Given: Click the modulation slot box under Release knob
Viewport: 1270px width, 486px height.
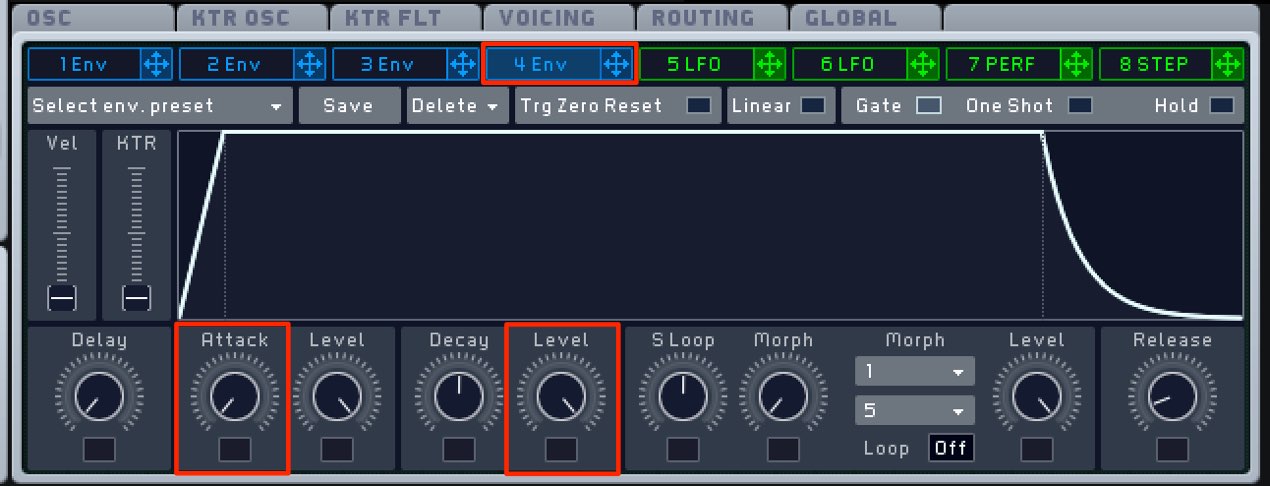Looking at the screenshot, I should click(x=1172, y=449).
